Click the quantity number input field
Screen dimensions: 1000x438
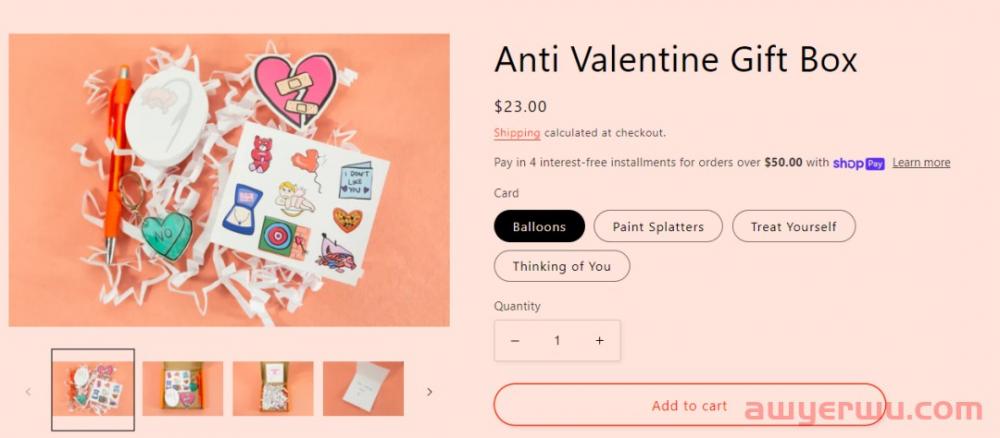pyautogui.click(x=557, y=341)
